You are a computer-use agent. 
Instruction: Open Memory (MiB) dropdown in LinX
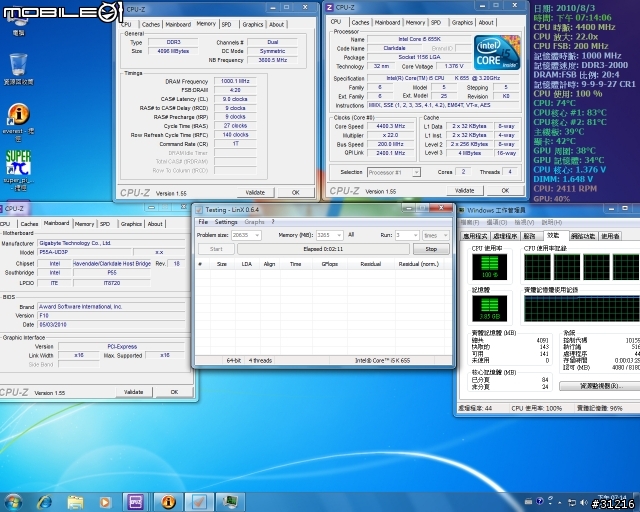pyautogui.click(x=329, y=235)
